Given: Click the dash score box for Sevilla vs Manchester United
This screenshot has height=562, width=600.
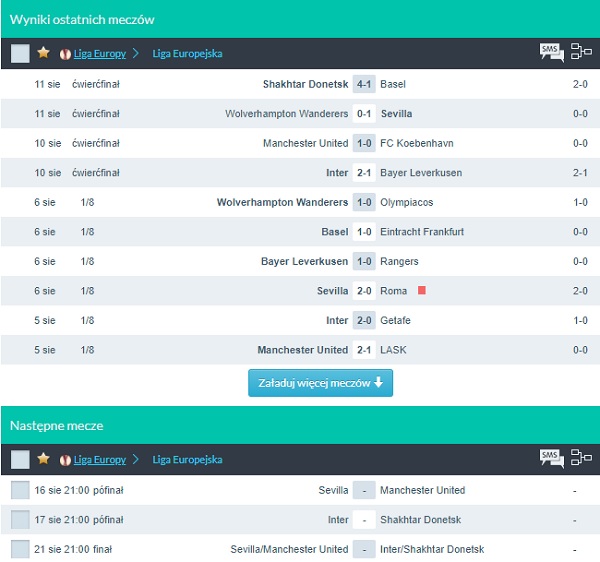Looking at the screenshot, I should click(x=364, y=490).
